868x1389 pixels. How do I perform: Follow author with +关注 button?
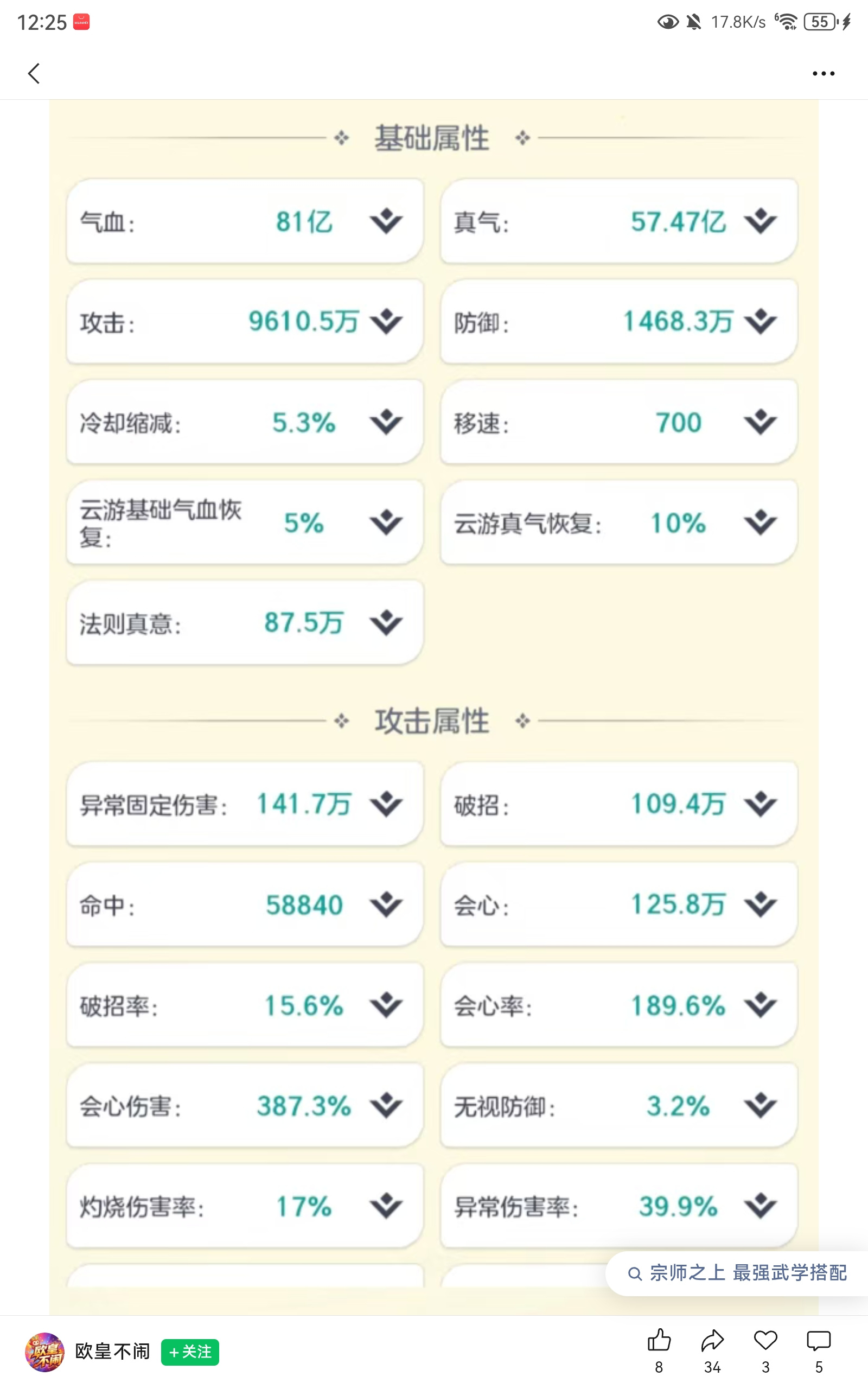[x=190, y=1352]
